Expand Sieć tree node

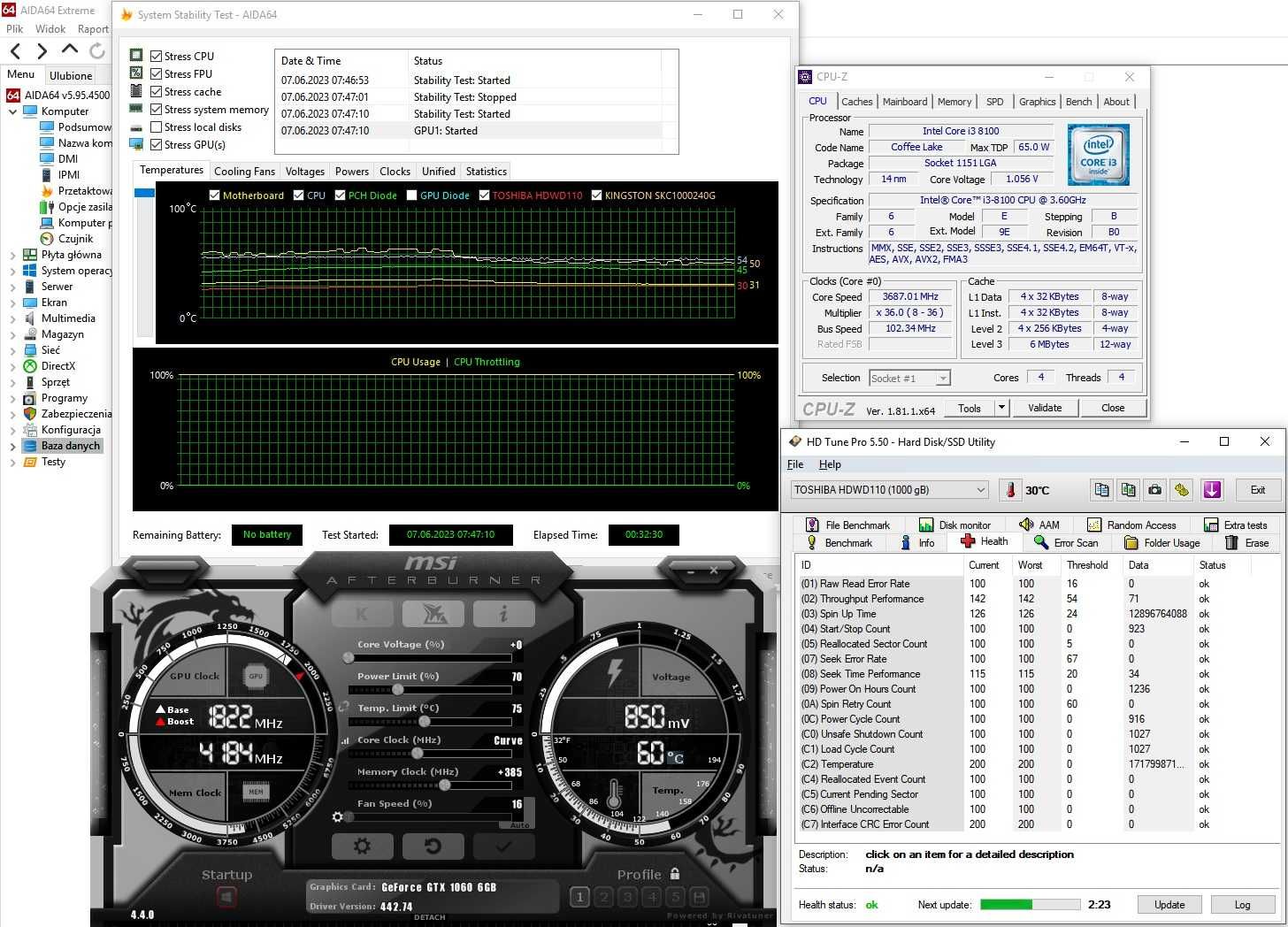12,350
